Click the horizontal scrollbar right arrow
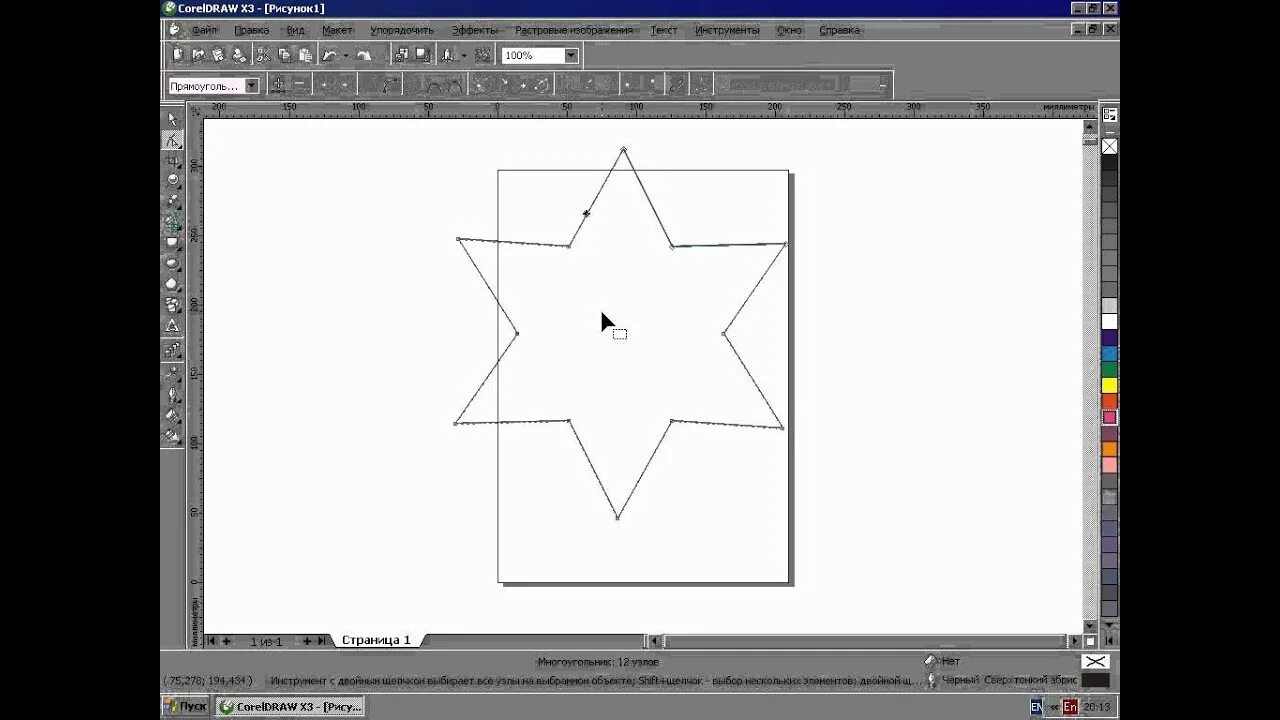Image resolution: width=1280 pixels, height=720 pixels. click(1075, 641)
